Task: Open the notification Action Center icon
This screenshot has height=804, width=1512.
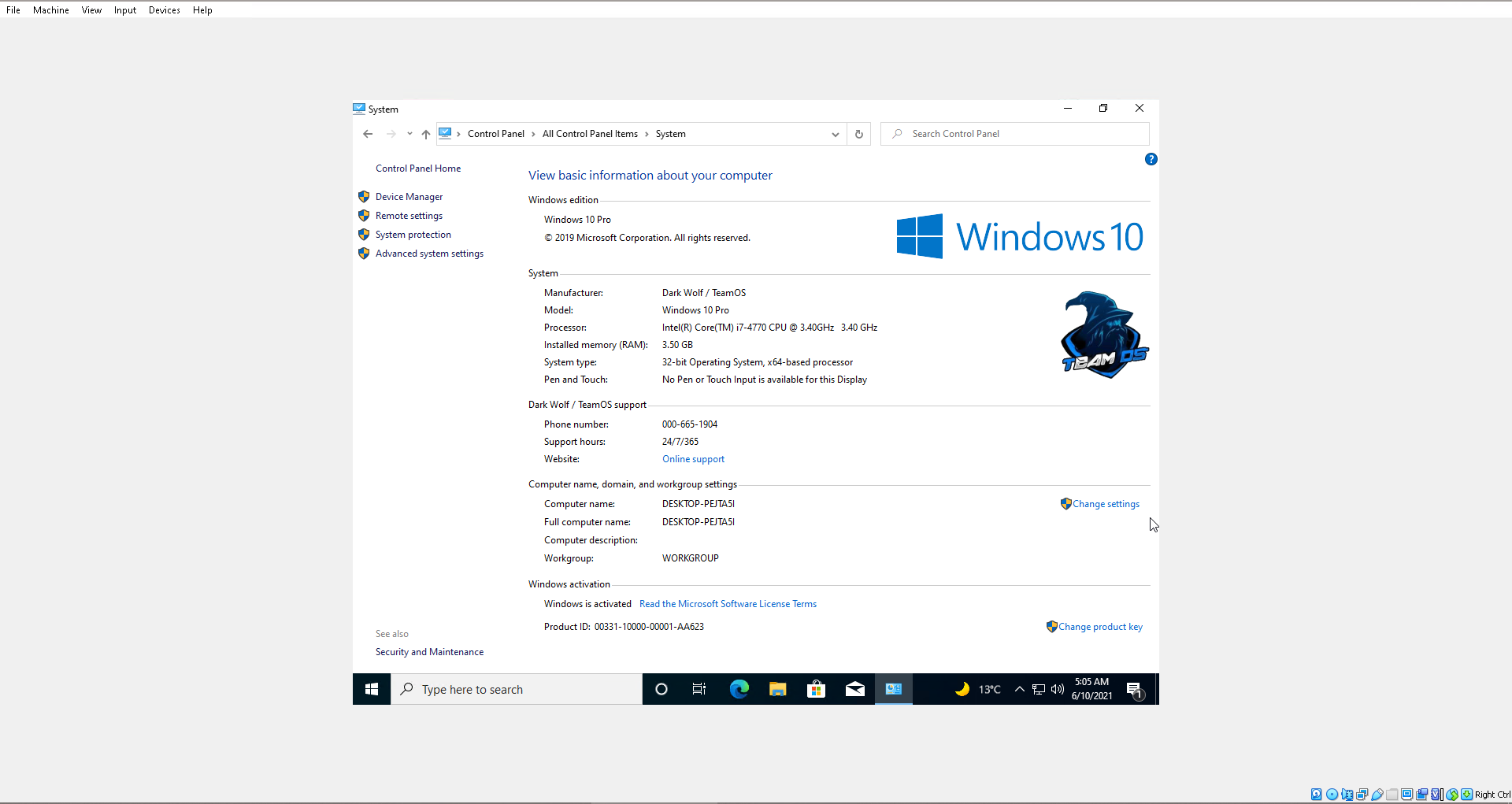Action: [x=1135, y=690]
